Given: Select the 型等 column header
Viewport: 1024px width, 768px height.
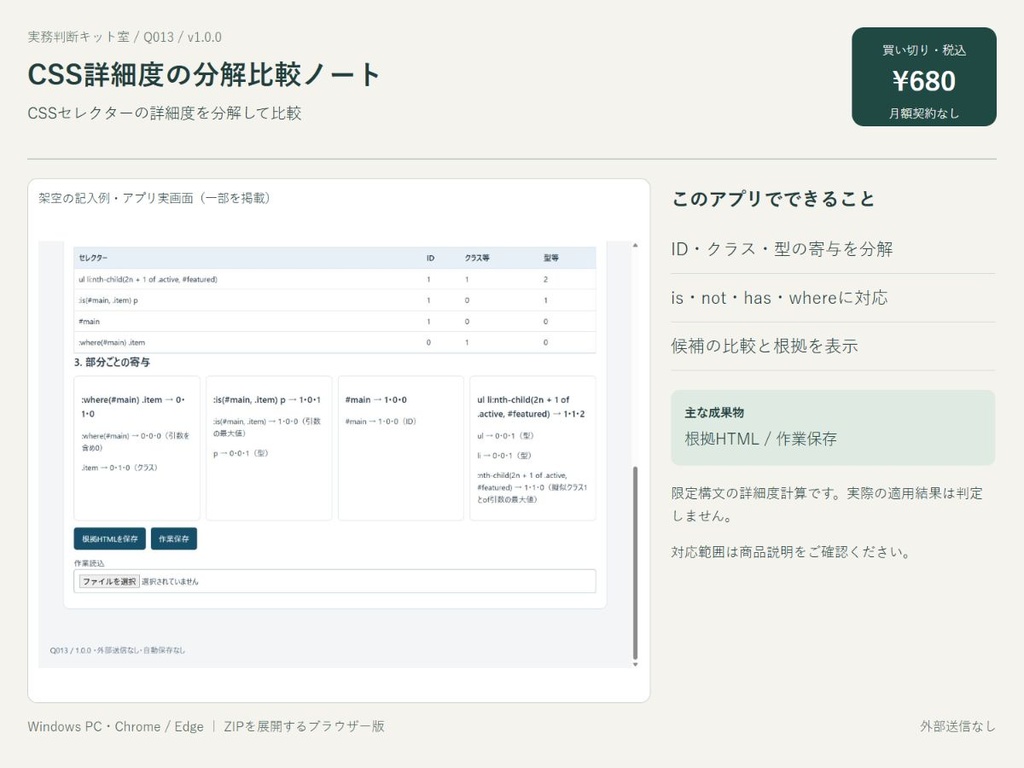Looking at the screenshot, I should coord(551,258).
